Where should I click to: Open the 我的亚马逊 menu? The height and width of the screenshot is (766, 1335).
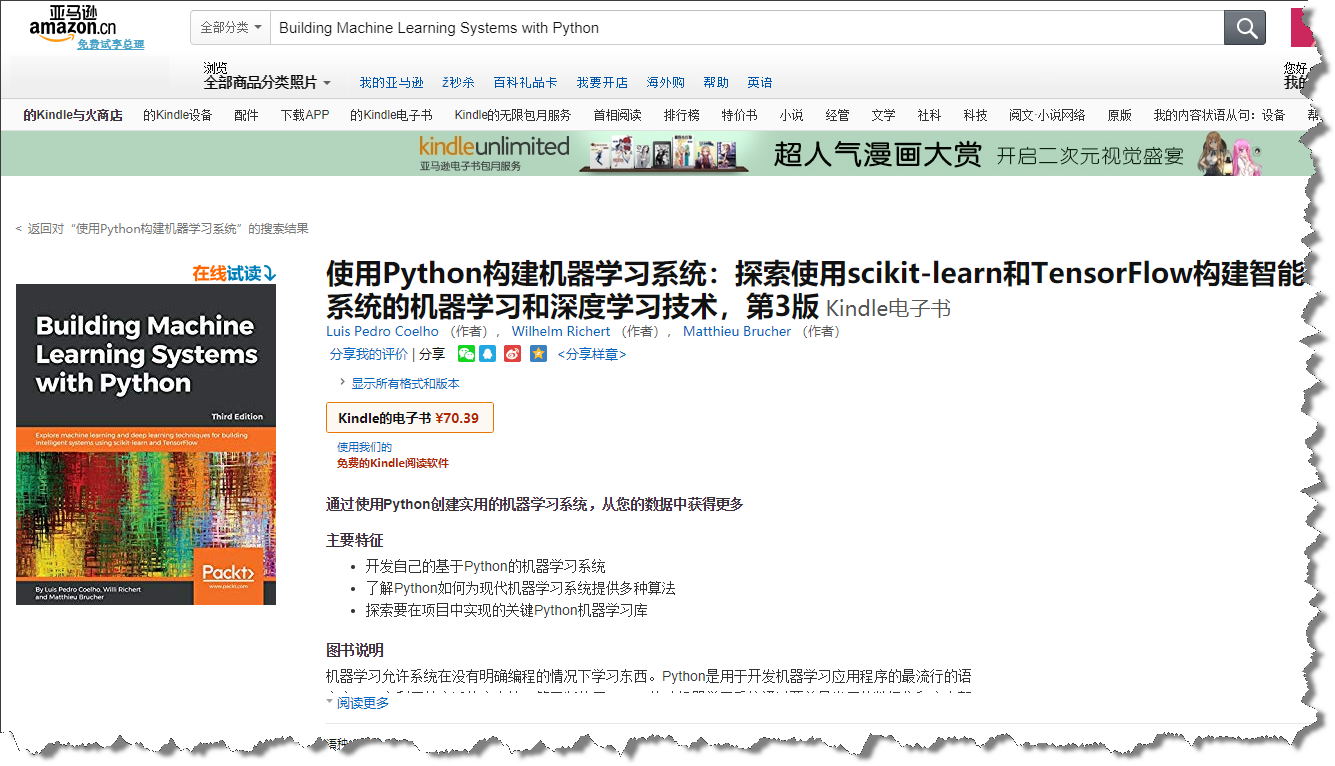coord(390,82)
